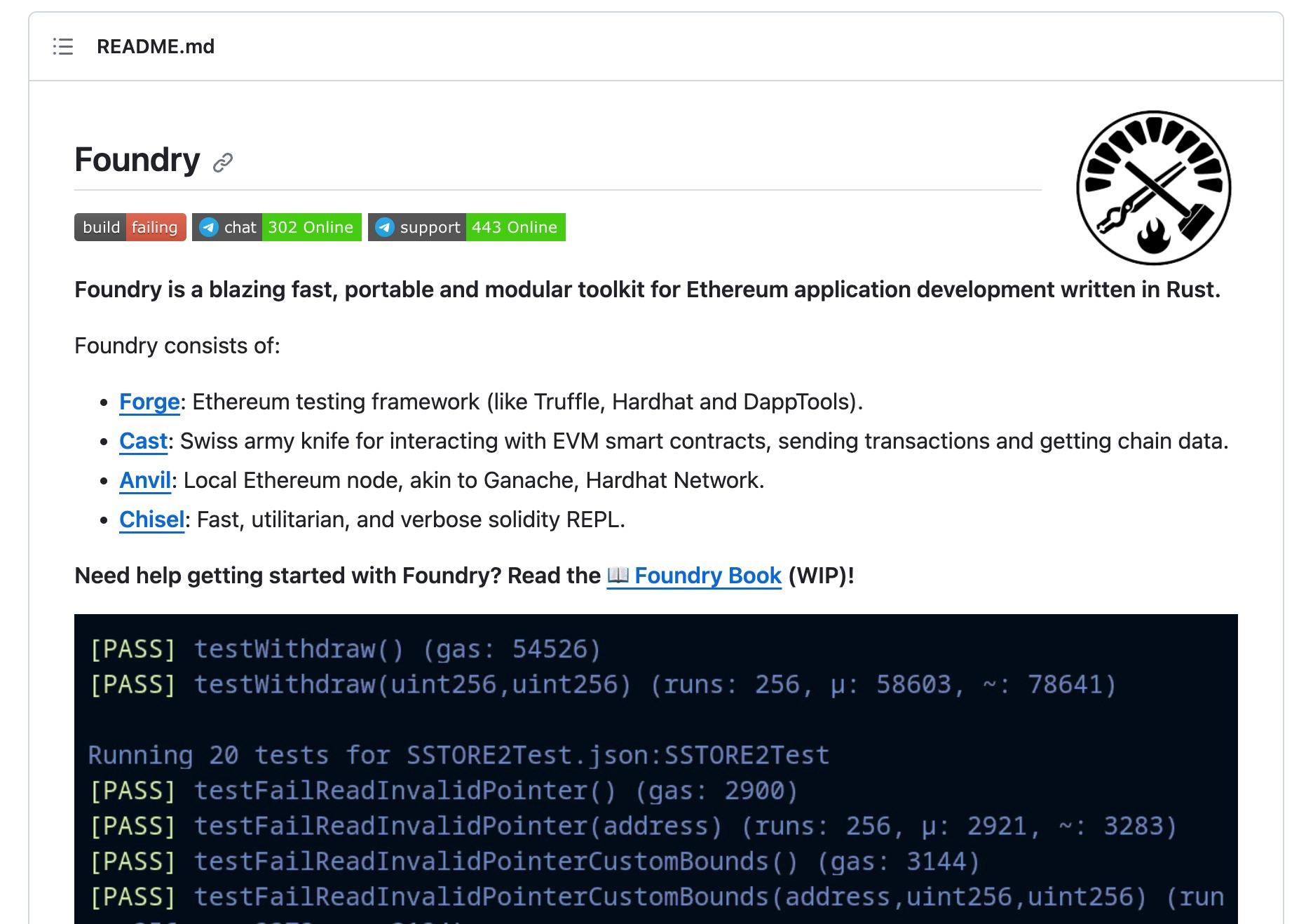Follow the Cast link
This screenshot has width=1313, height=924.
[x=143, y=441]
